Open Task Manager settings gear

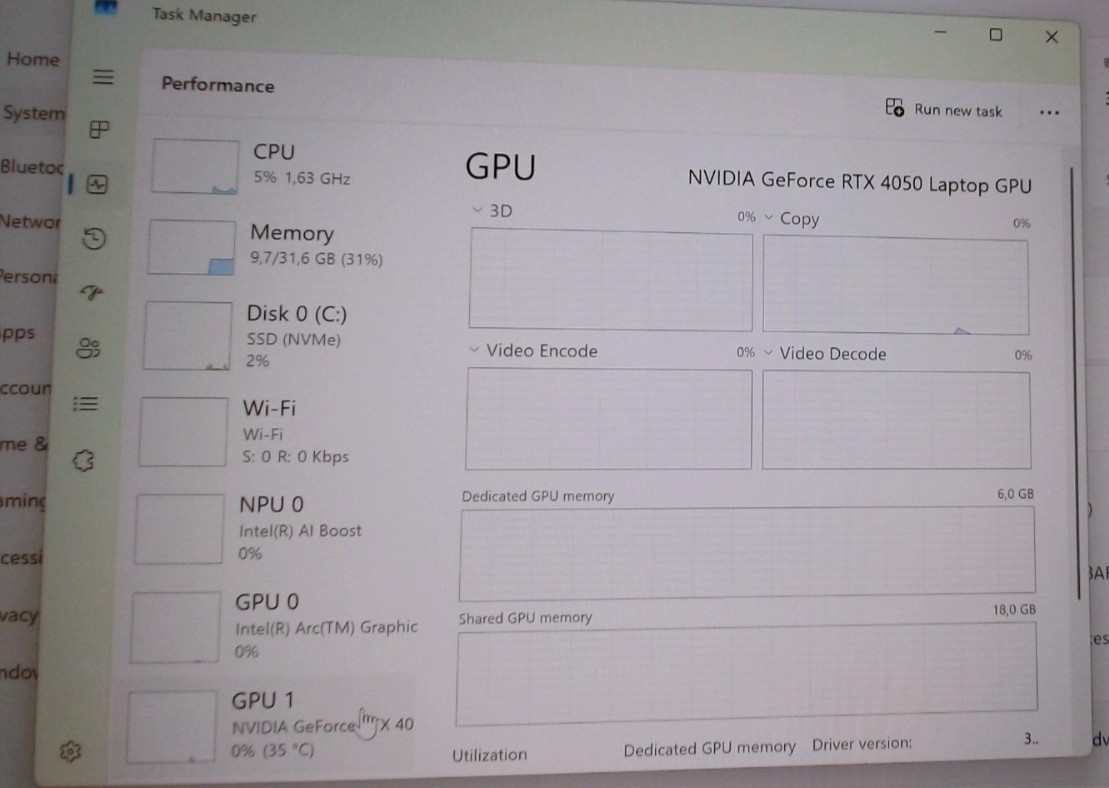(70, 751)
